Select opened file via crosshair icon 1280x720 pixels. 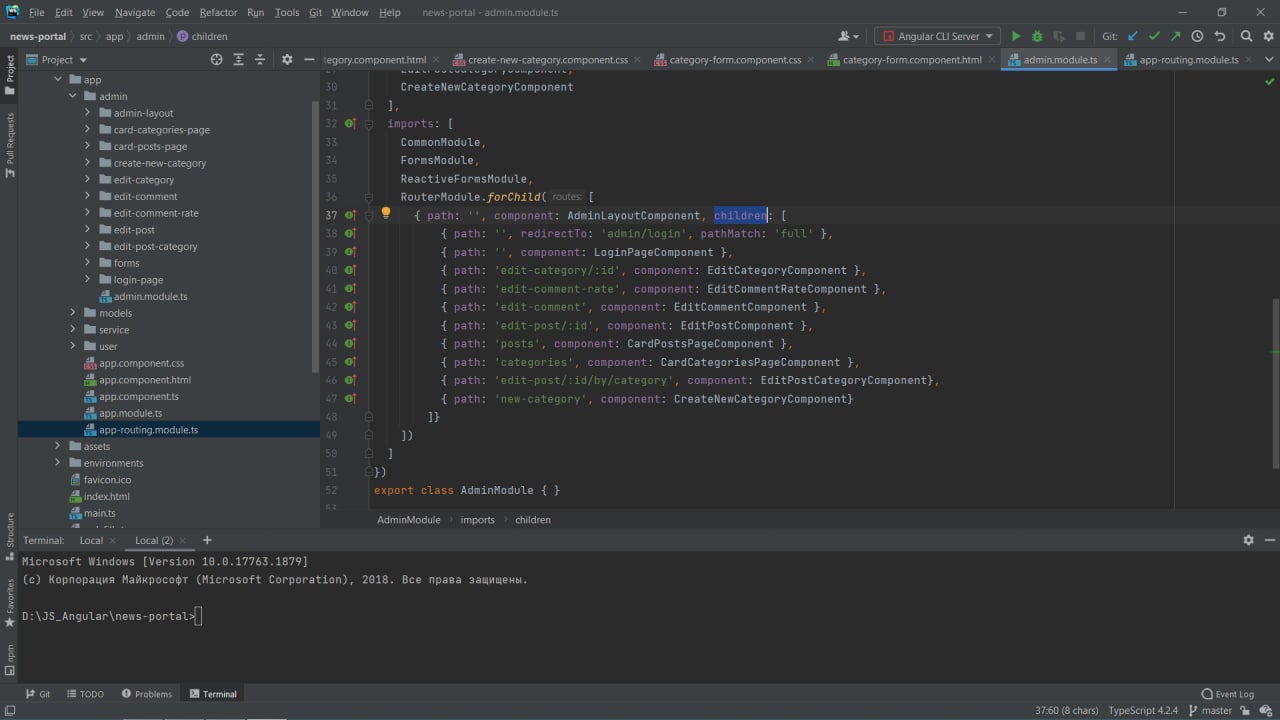(x=216, y=60)
